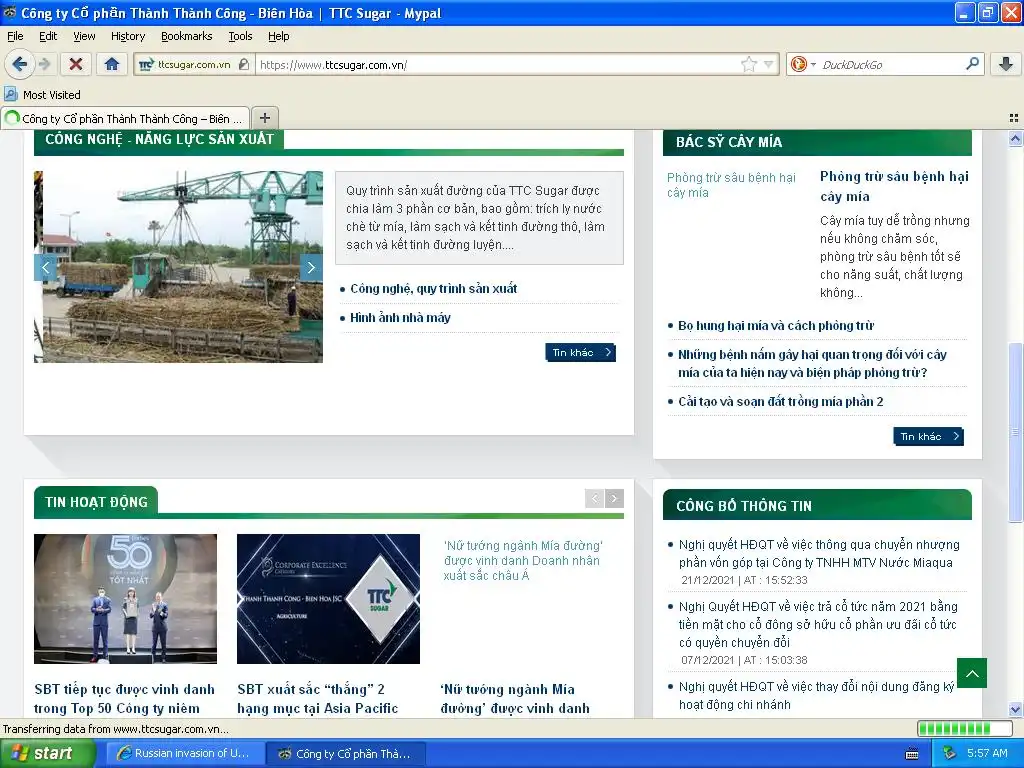Select the Công ty Cổ phần Thành Thành Công tab

(125, 118)
